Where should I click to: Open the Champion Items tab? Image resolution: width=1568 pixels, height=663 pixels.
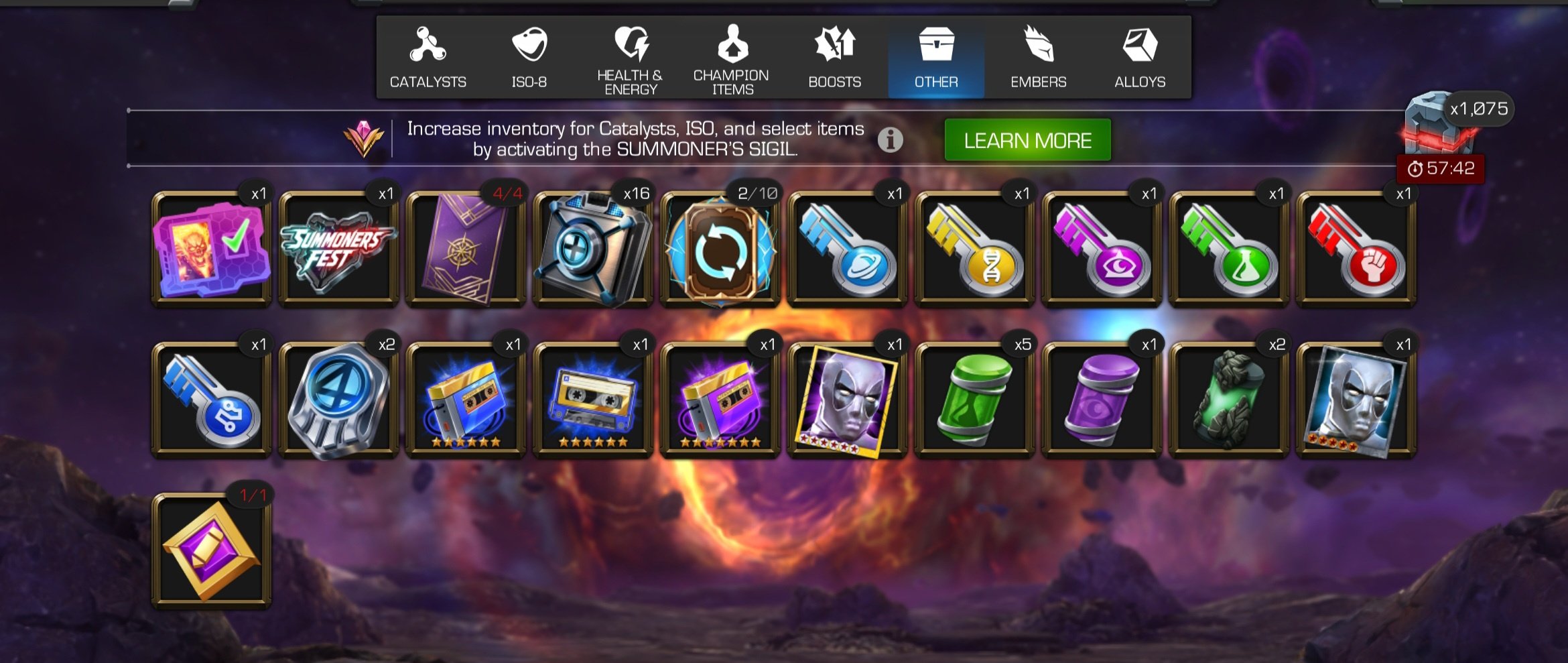coord(732,58)
